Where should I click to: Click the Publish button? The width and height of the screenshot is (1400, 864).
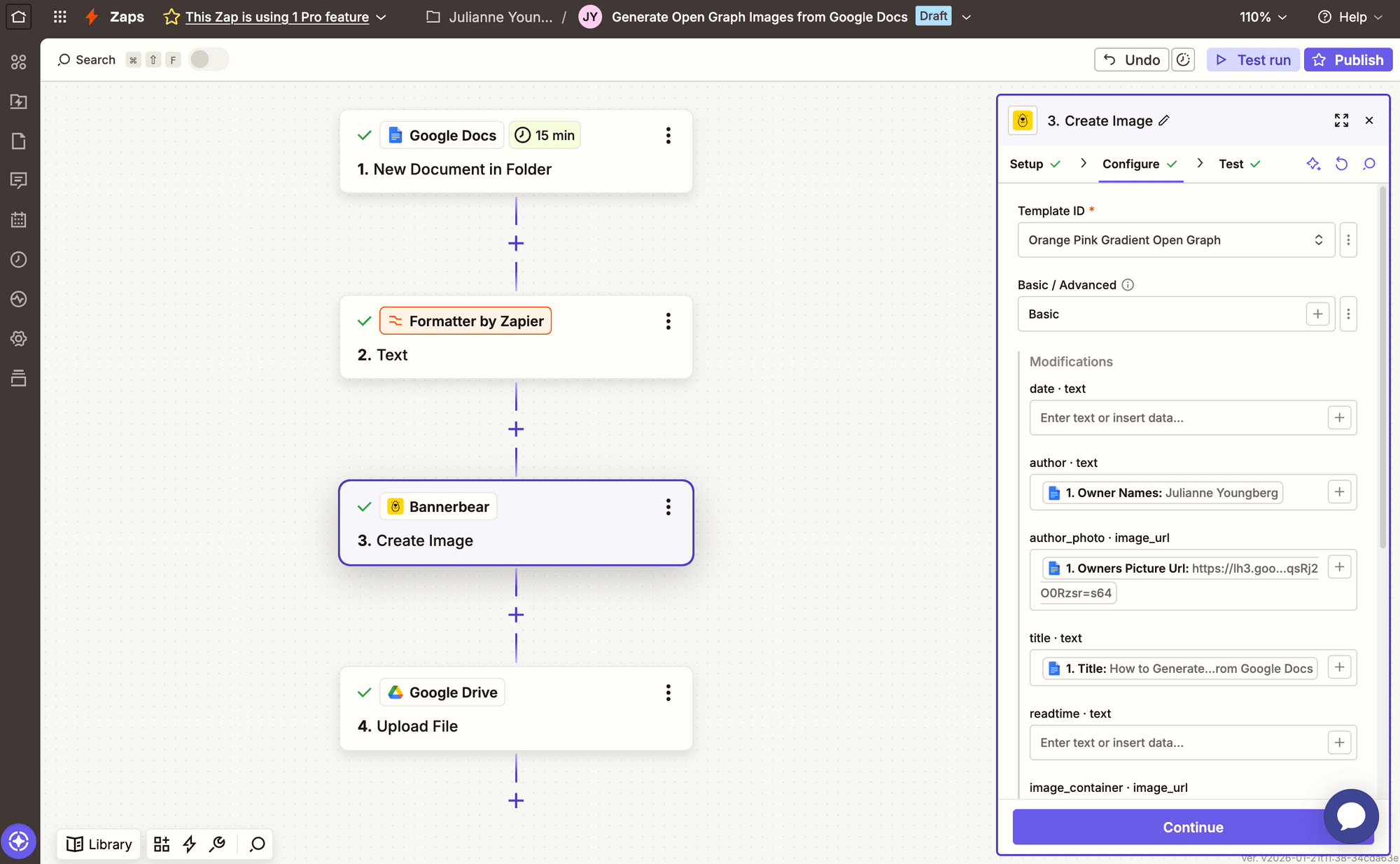pyautogui.click(x=1347, y=60)
